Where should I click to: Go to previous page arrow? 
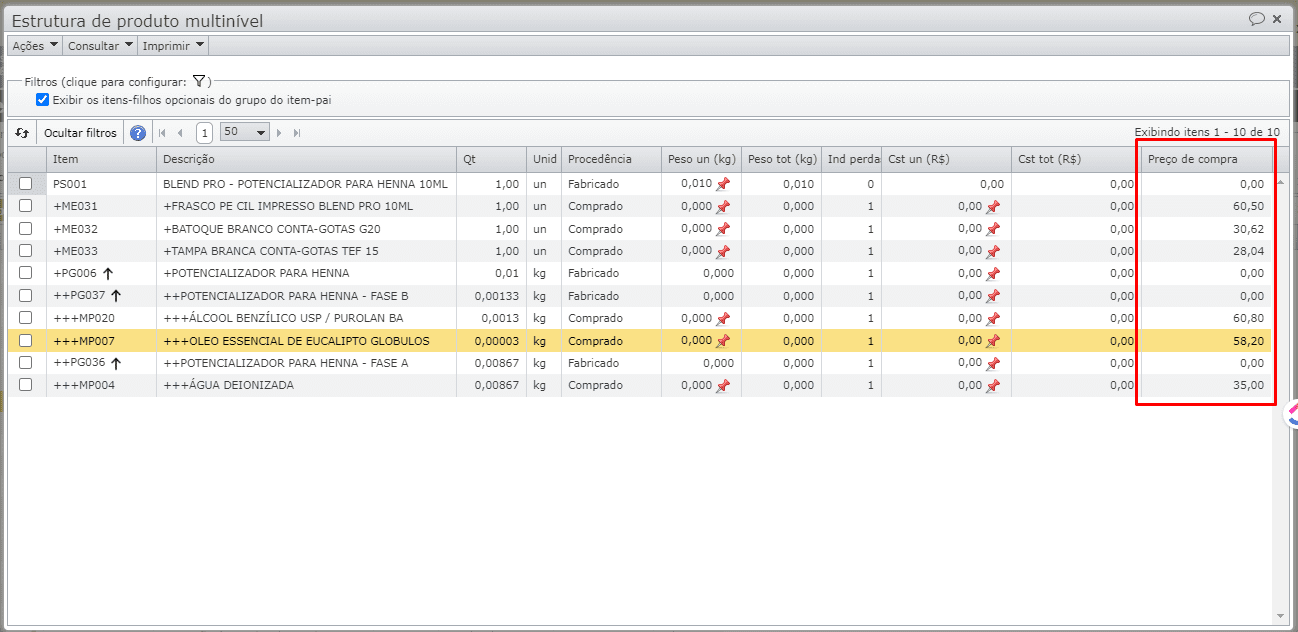[180, 133]
